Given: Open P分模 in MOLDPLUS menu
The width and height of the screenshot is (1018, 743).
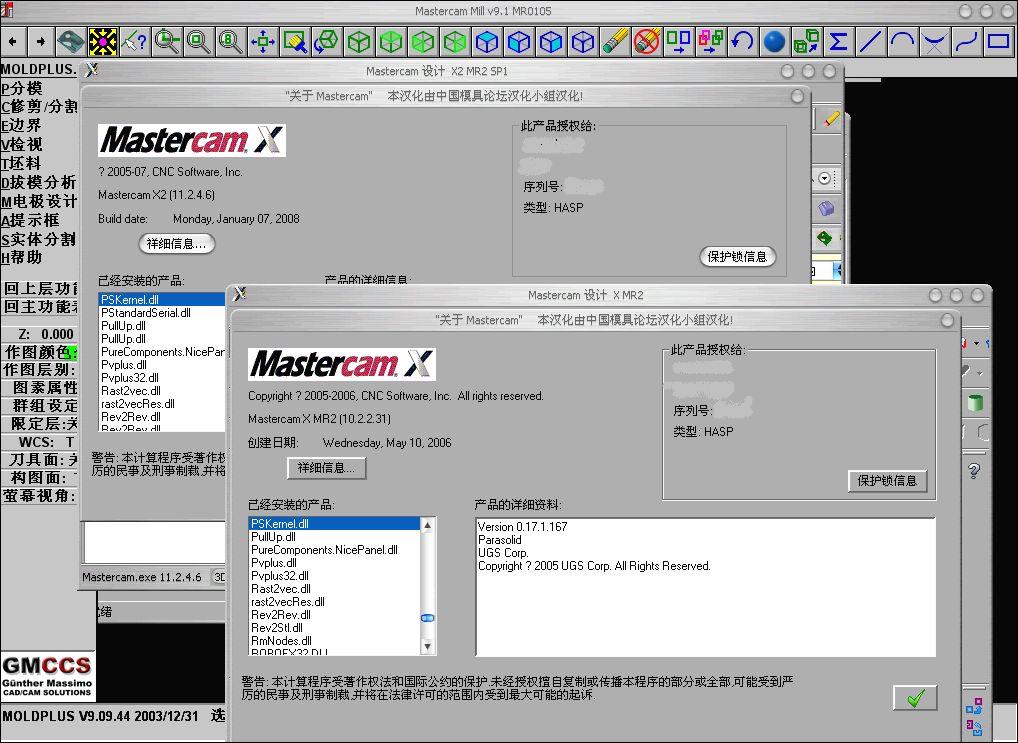Looking at the screenshot, I should (21, 88).
